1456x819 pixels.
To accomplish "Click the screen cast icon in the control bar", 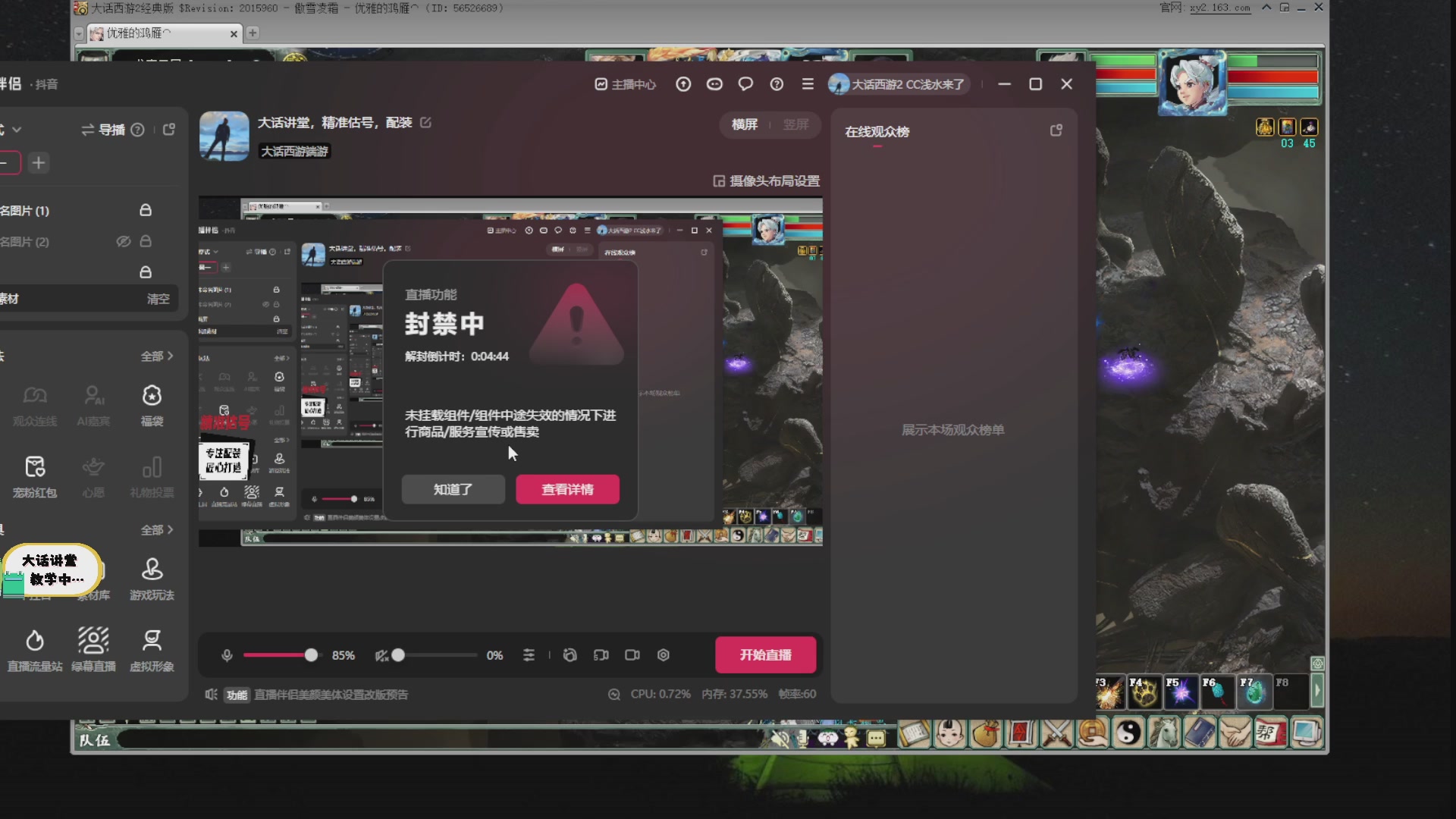I will pos(601,655).
